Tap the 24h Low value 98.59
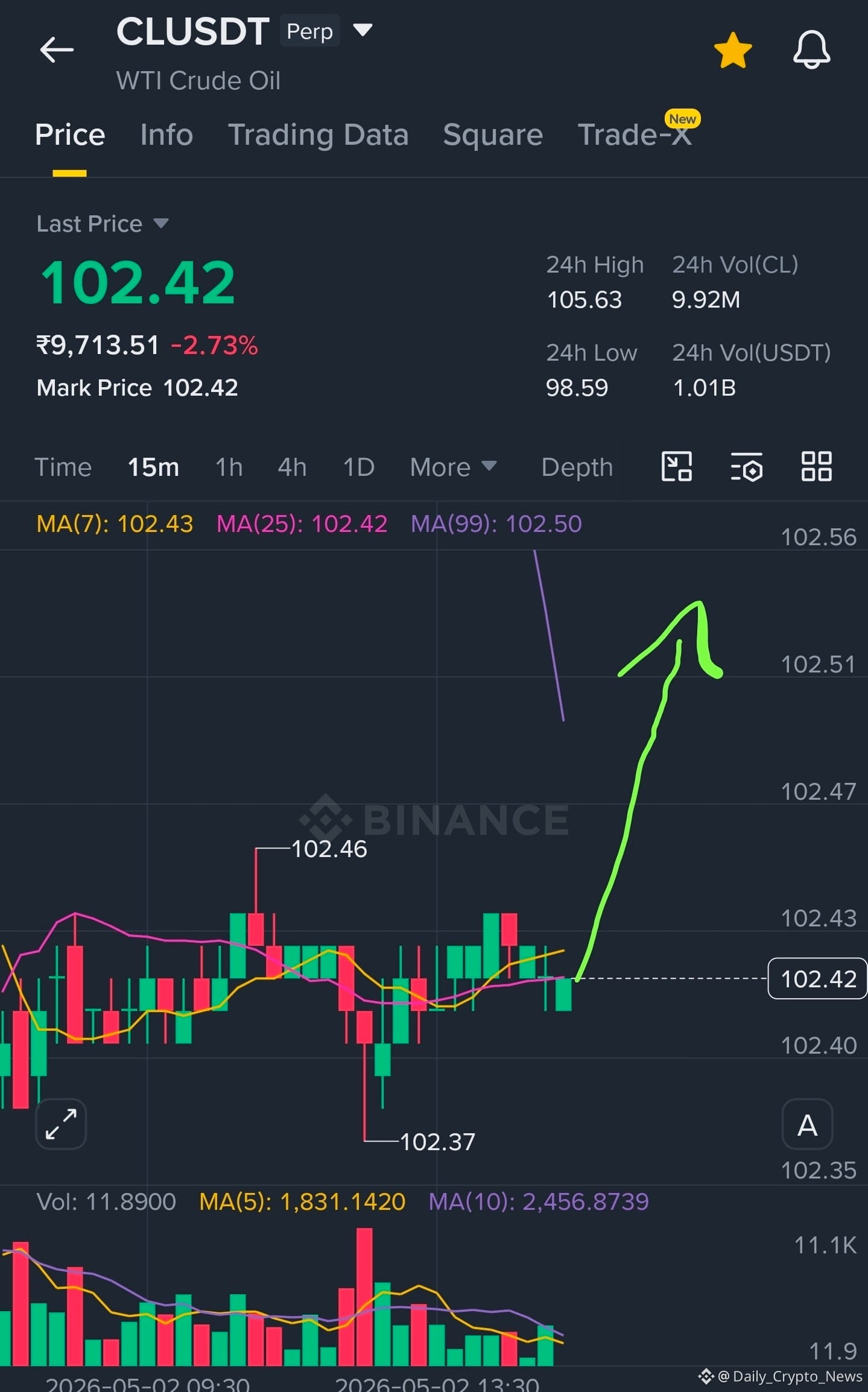The image size is (868, 1392). (x=577, y=388)
